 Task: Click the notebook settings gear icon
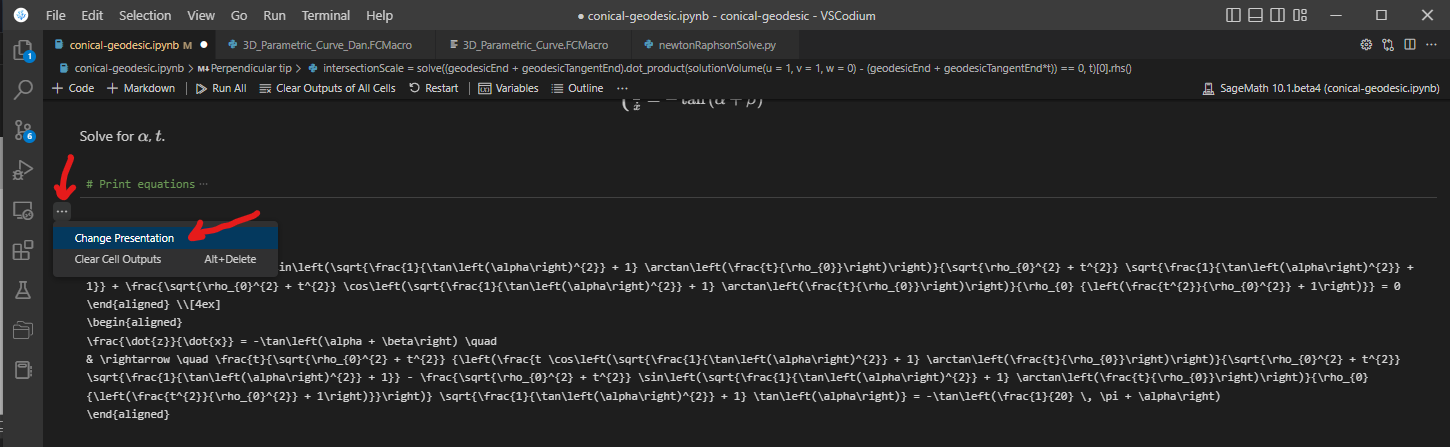click(1366, 45)
